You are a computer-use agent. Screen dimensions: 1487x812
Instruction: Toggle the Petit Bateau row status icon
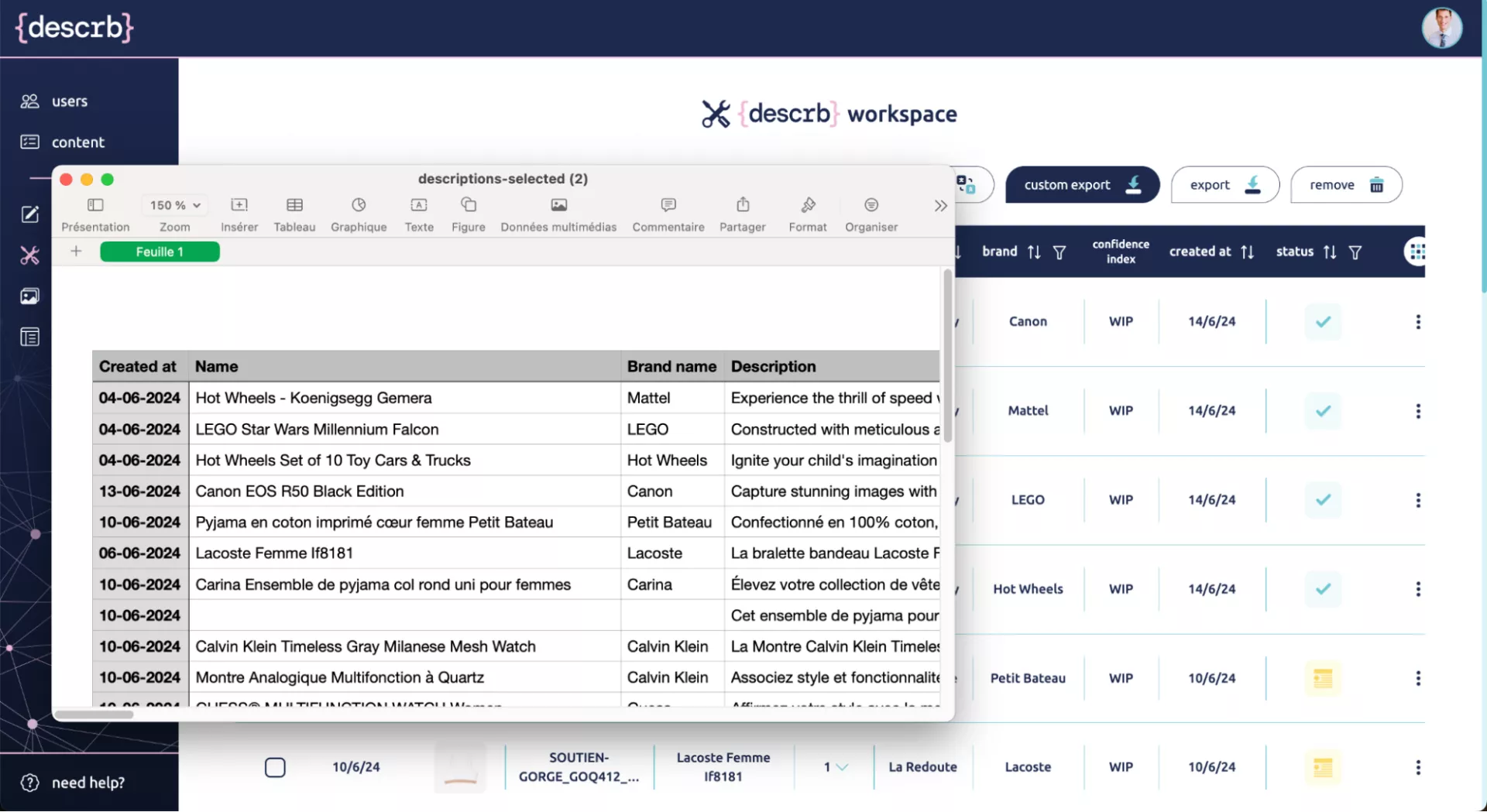(x=1323, y=678)
